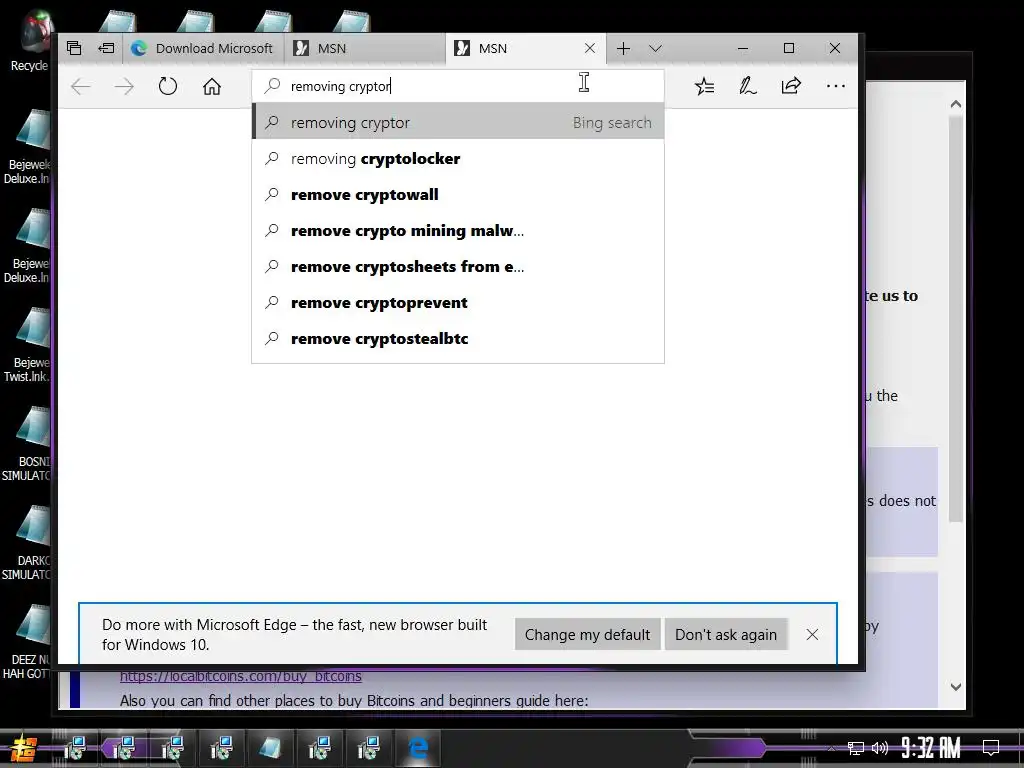Open a new tab with the plus icon

(623, 48)
